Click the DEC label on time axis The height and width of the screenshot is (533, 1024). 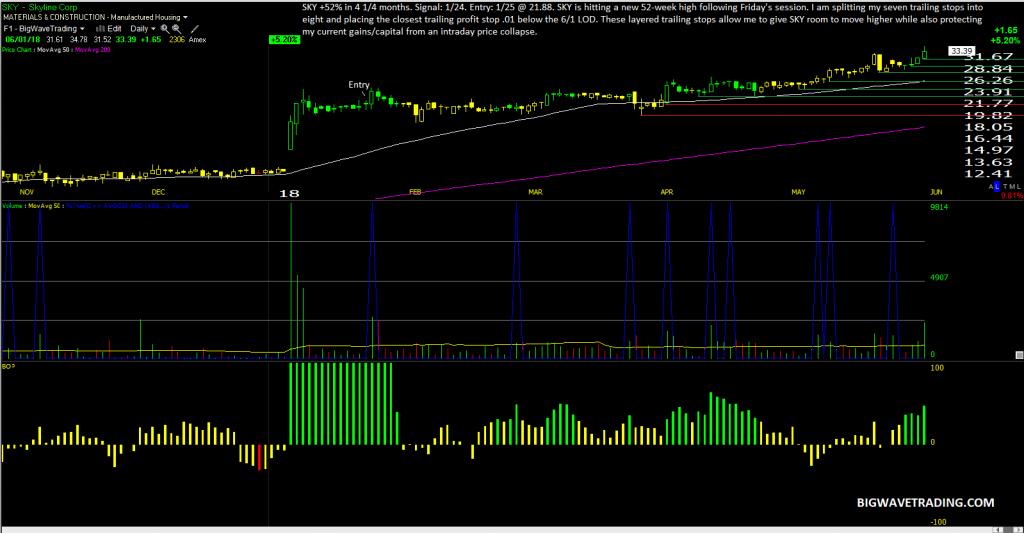158,192
